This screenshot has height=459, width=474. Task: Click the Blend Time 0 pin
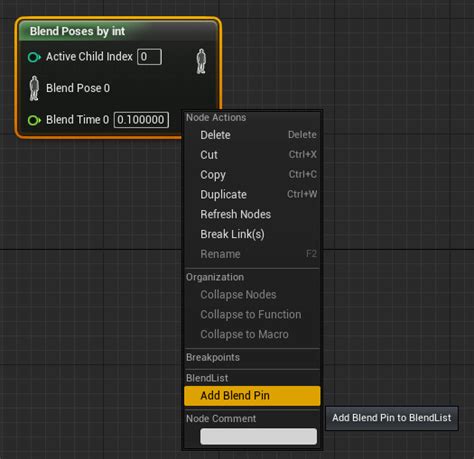(x=34, y=120)
